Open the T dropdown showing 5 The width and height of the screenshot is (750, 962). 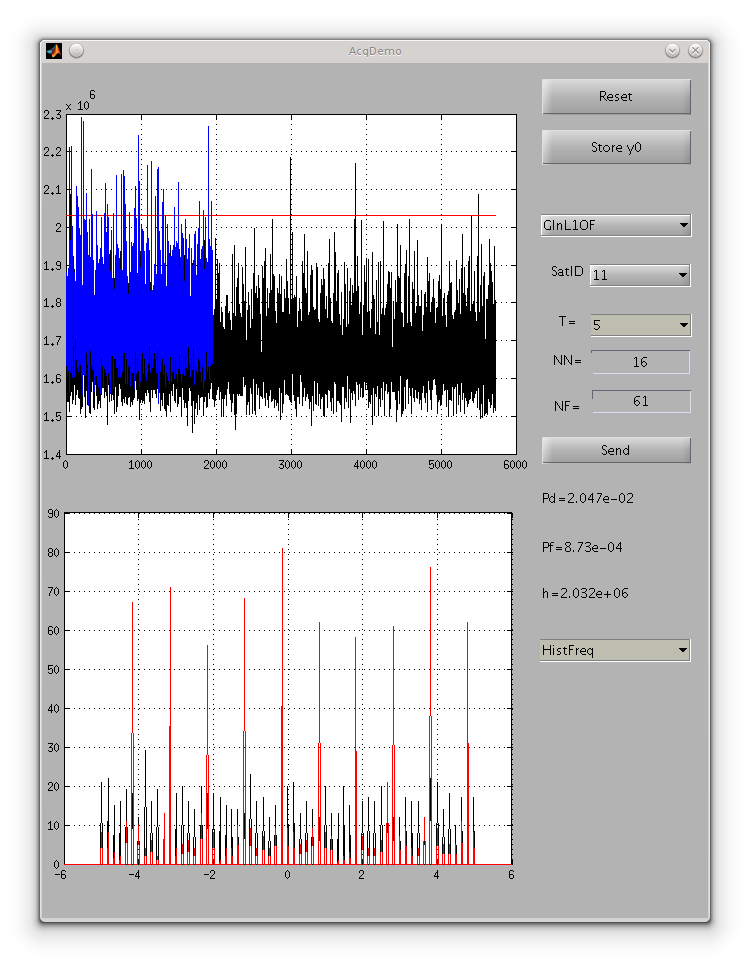639,325
